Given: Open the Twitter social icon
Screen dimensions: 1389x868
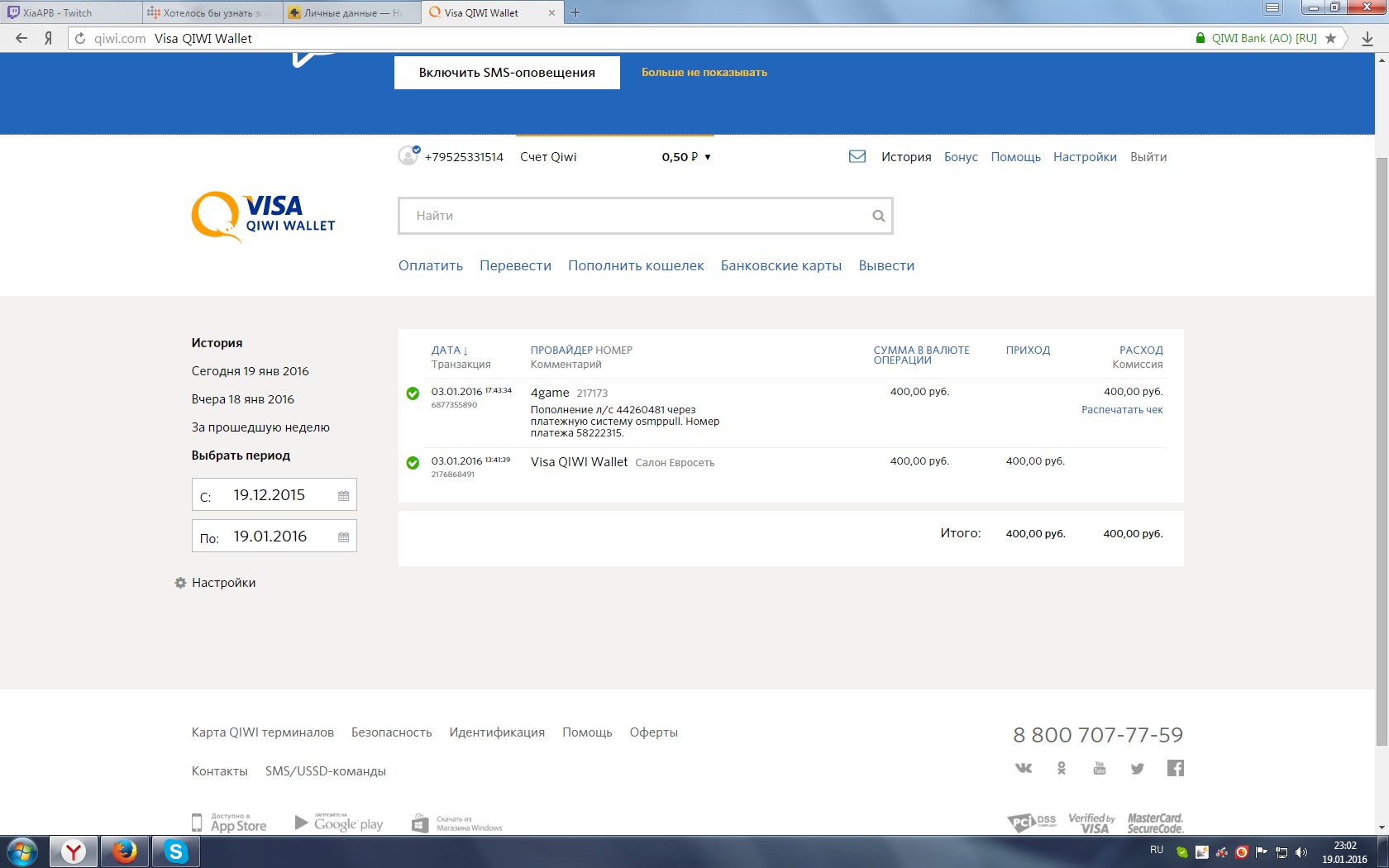Looking at the screenshot, I should coord(1138,768).
